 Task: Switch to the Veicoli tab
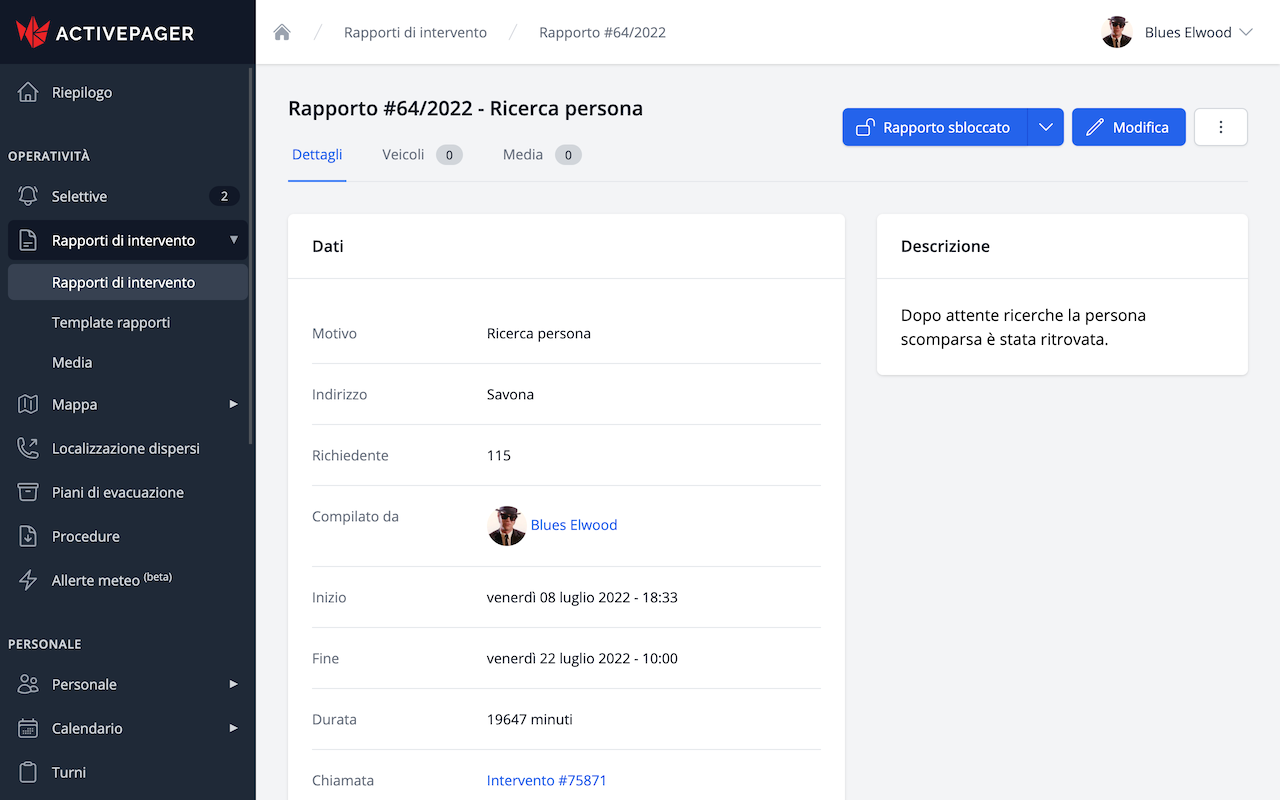(414, 155)
